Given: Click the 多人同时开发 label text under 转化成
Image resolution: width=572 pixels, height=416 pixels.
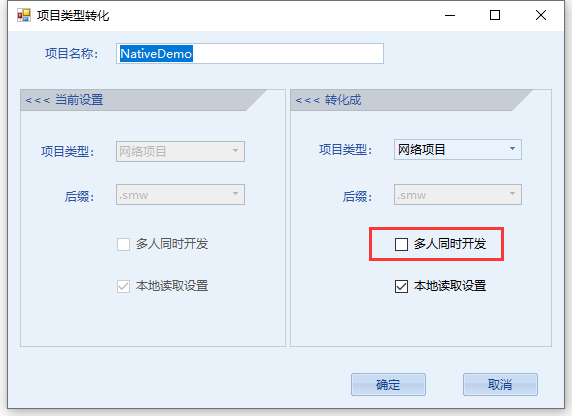Looking at the screenshot, I should (x=450, y=244).
